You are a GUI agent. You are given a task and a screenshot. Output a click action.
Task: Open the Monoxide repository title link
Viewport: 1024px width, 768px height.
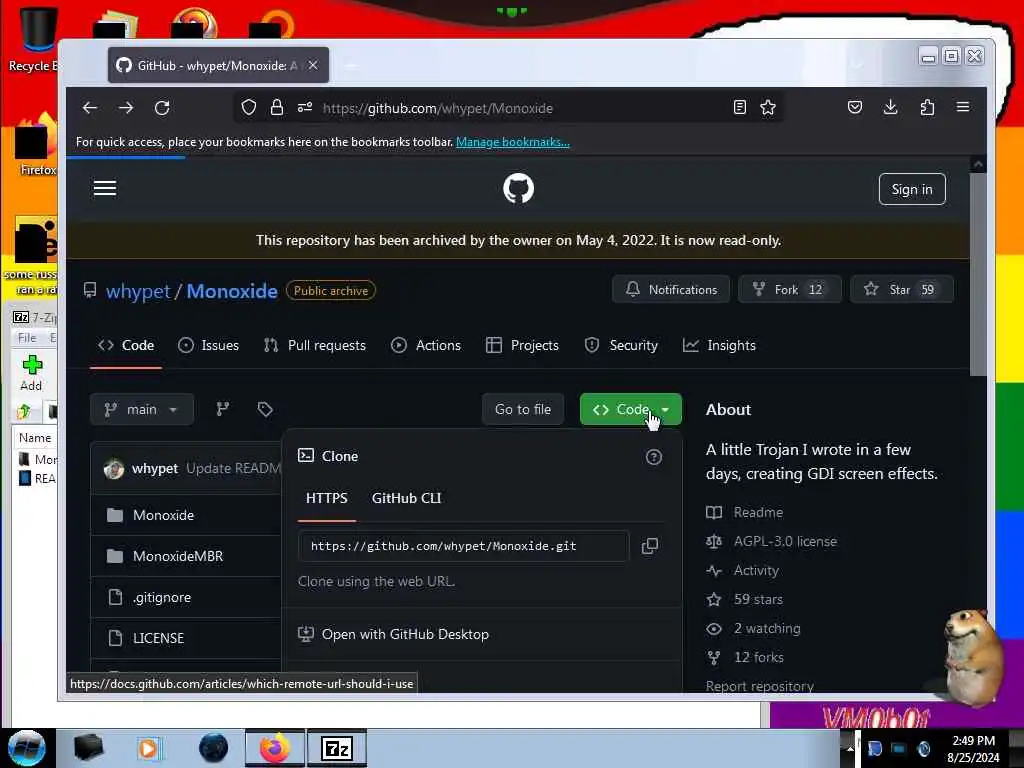232,291
